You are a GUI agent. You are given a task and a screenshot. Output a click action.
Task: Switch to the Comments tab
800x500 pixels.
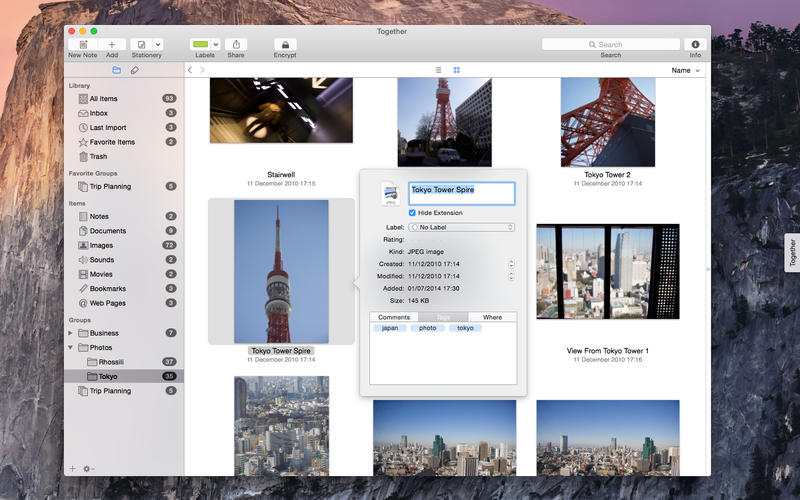[x=394, y=317]
